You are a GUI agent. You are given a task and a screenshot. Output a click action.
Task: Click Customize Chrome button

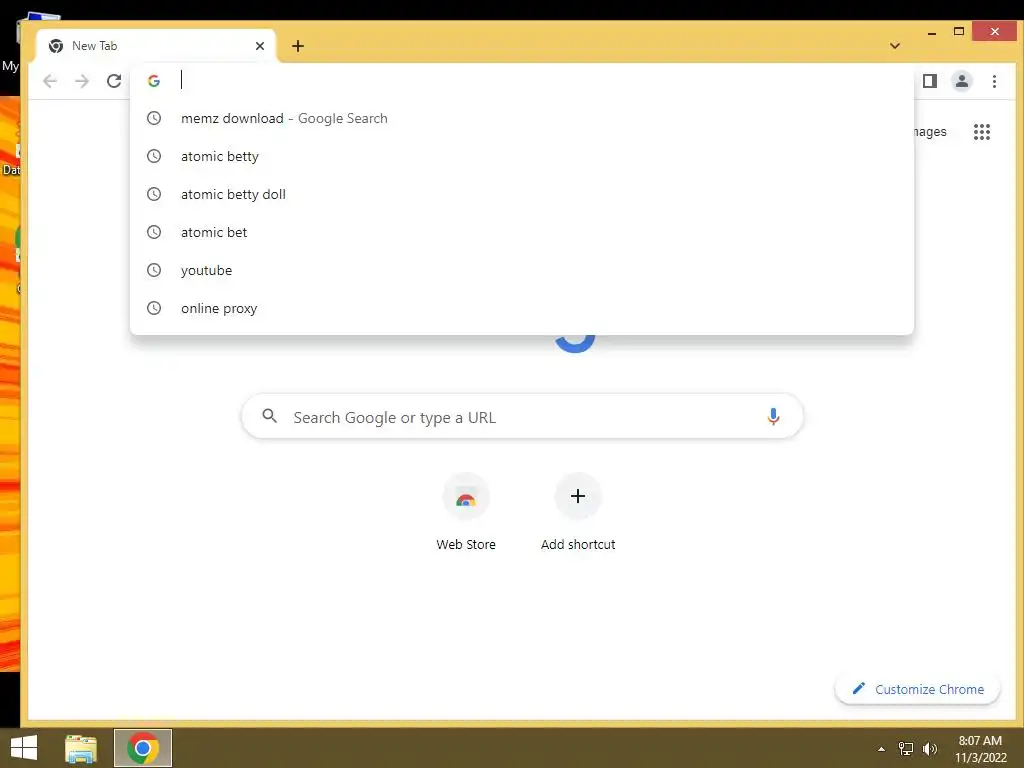tap(918, 689)
